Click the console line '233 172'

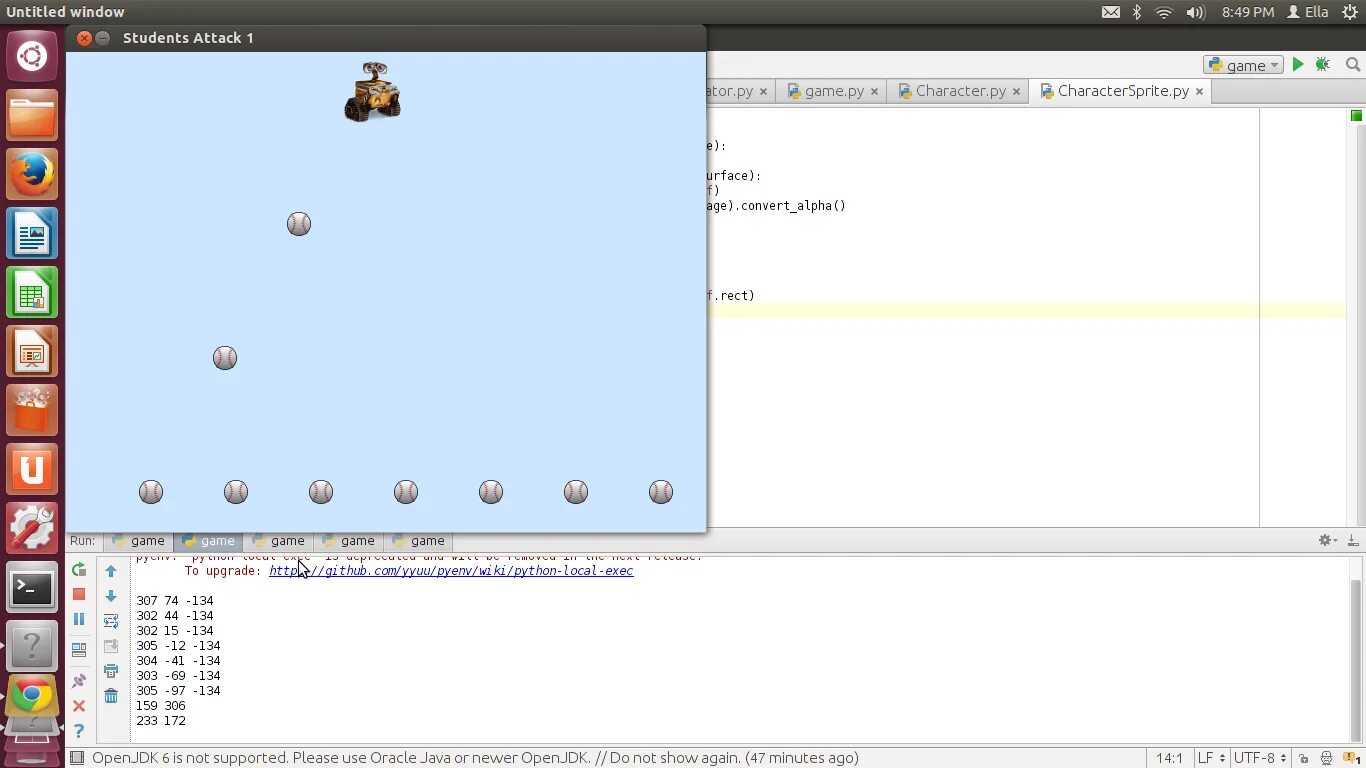[161, 720]
